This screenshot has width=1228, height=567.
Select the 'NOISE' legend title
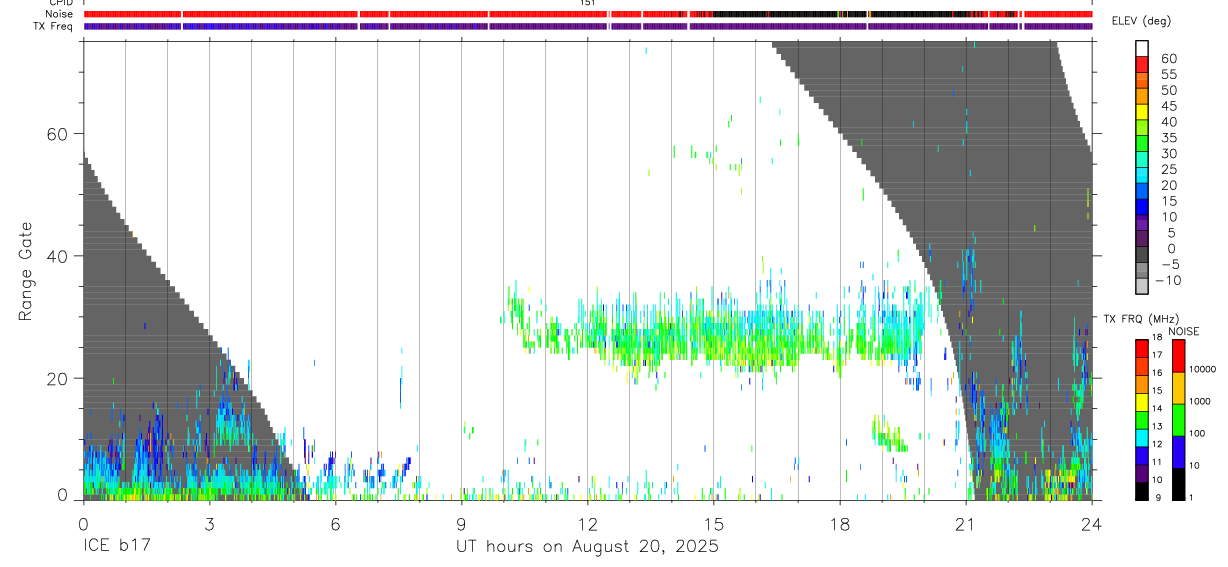[1184, 331]
